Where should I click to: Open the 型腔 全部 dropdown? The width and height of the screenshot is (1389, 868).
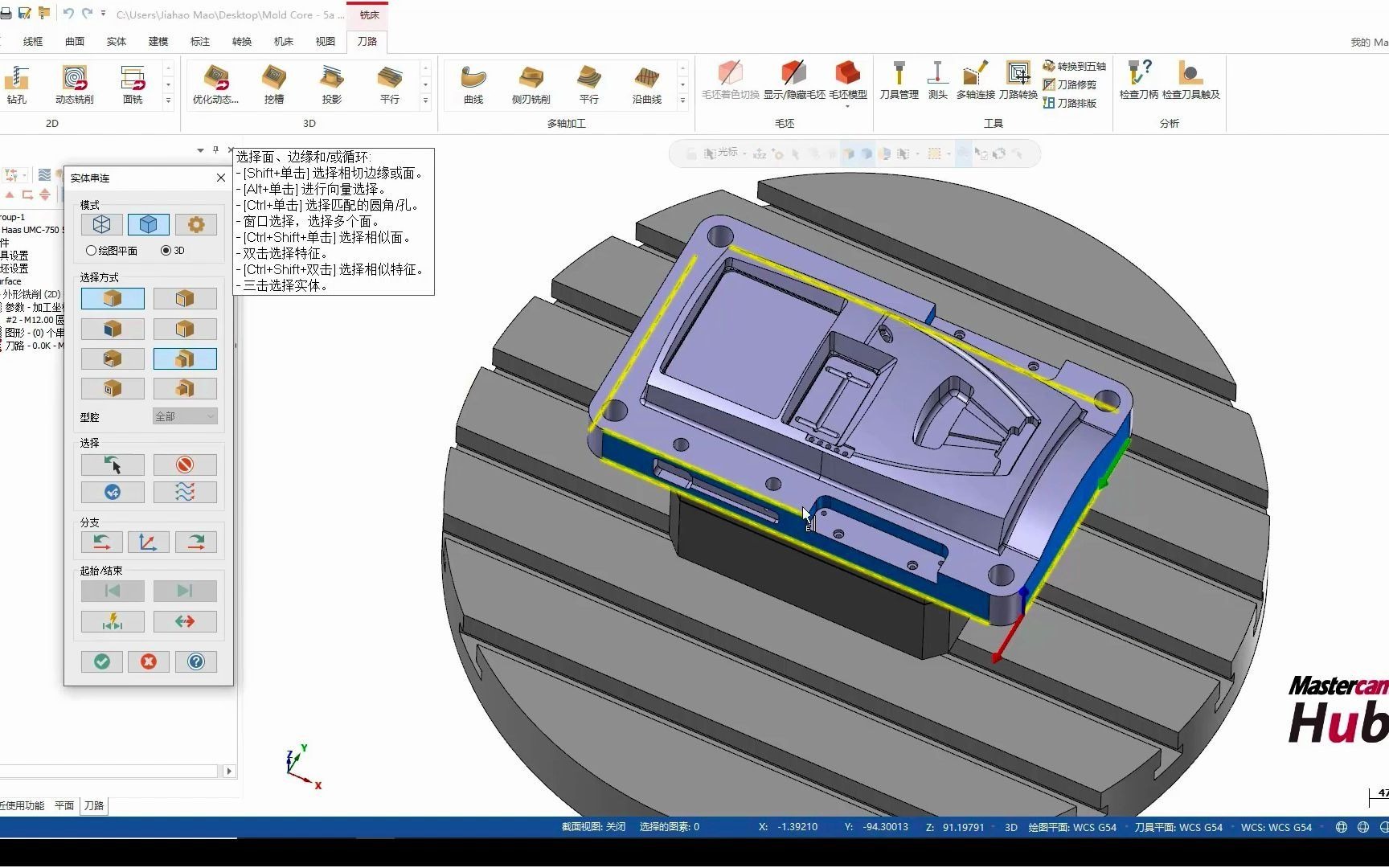pyautogui.click(x=184, y=416)
